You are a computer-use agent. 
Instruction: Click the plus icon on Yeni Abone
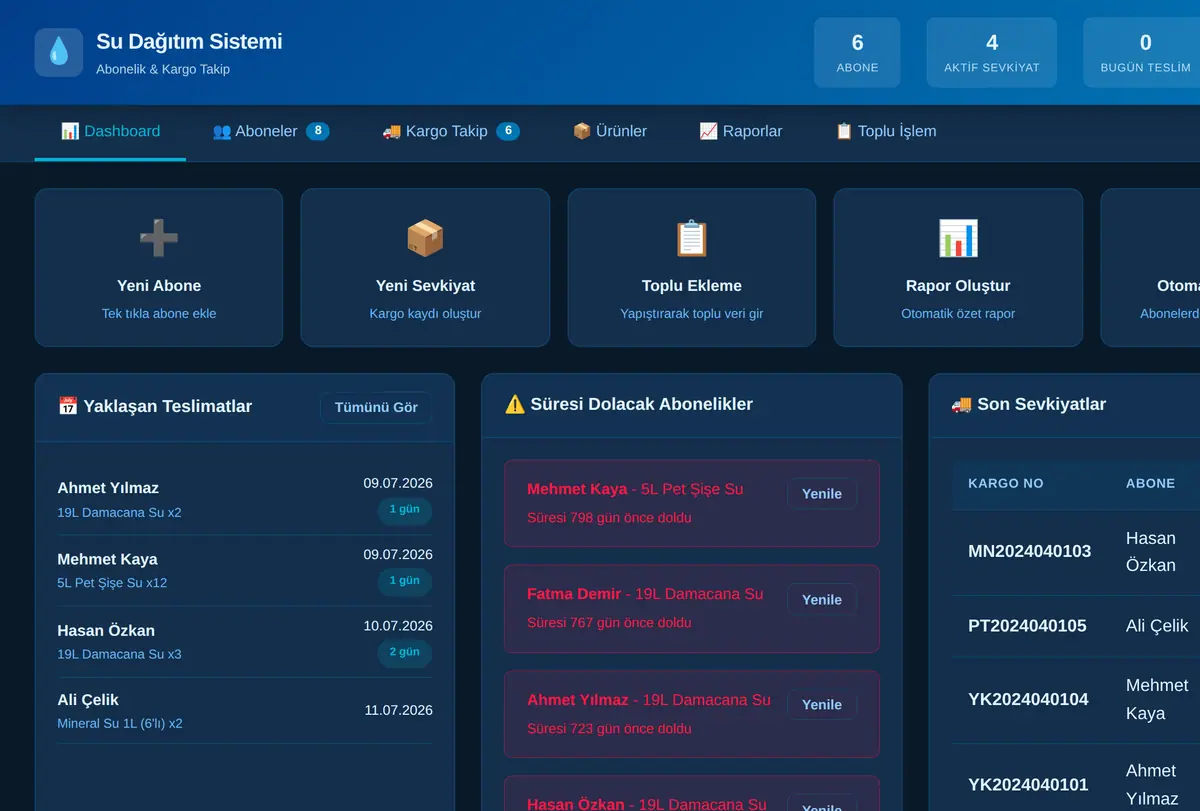pyautogui.click(x=159, y=238)
